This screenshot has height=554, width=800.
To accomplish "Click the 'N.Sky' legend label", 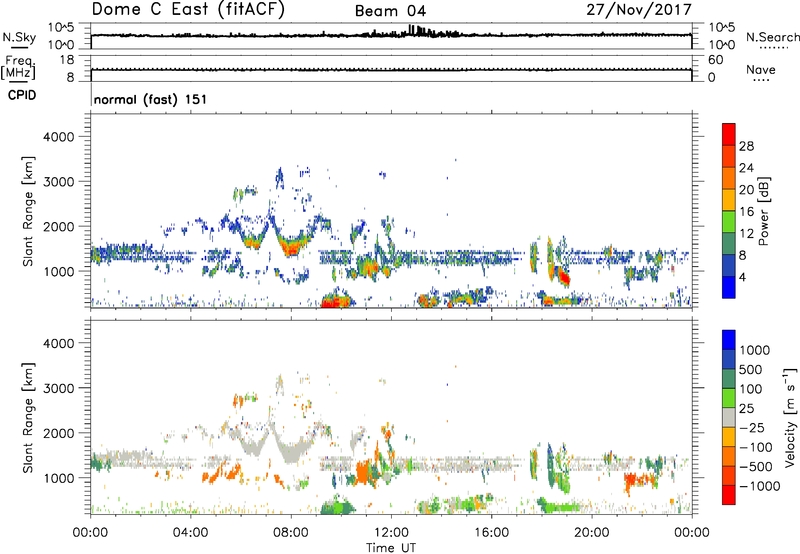I will point(19,38).
